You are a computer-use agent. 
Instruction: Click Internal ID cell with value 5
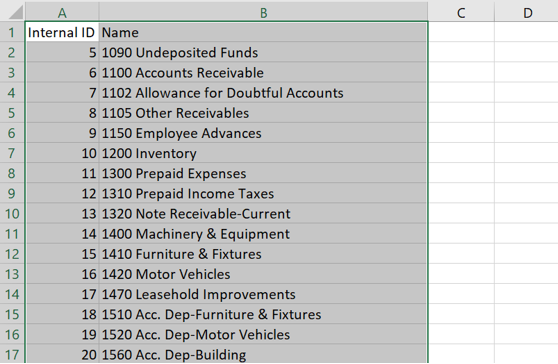(x=62, y=52)
